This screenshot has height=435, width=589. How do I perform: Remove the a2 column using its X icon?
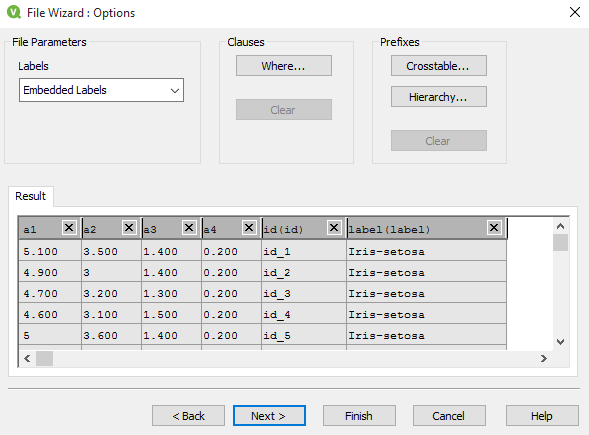[x=129, y=228]
